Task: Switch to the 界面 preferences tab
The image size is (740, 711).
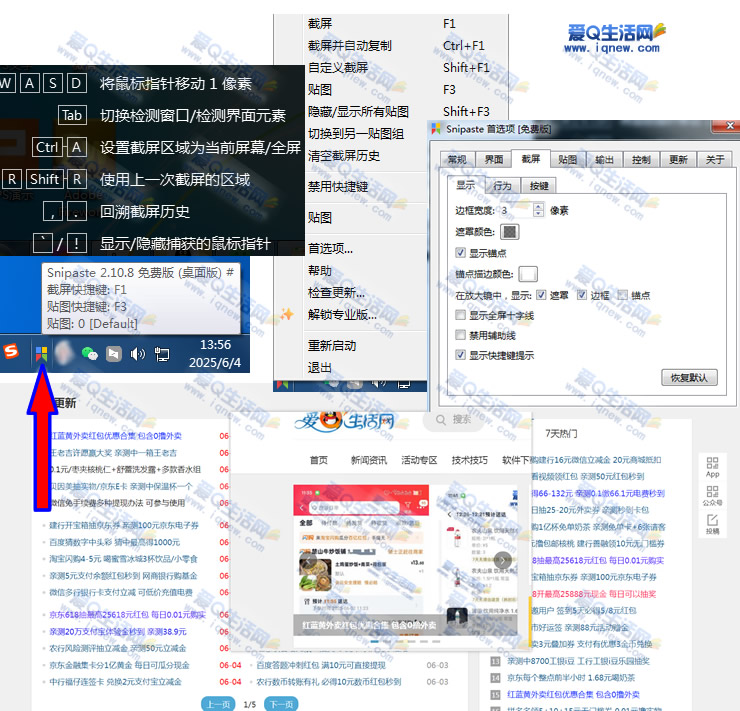Action: click(494, 159)
